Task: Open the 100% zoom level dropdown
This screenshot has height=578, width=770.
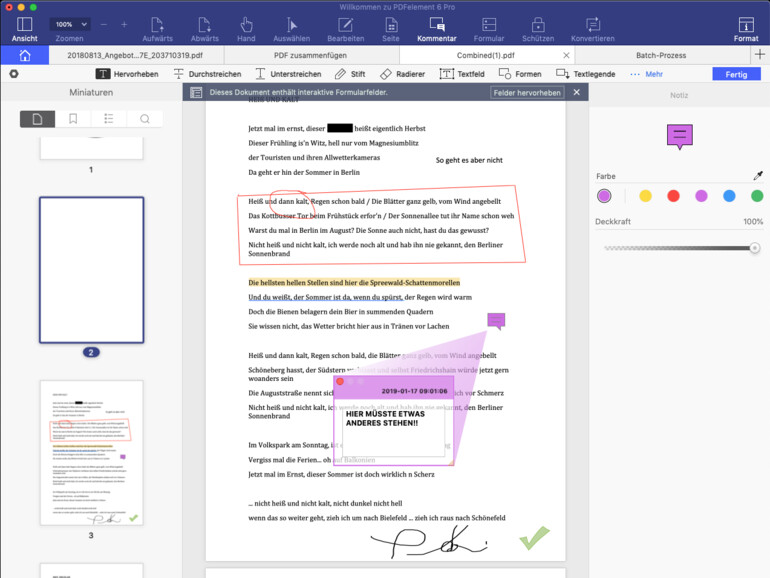Action: [x=69, y=23]
